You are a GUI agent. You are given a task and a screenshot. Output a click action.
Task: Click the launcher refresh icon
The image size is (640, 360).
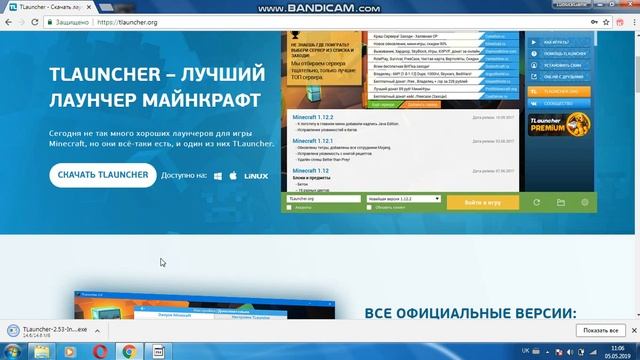click(x=537, y=202)
